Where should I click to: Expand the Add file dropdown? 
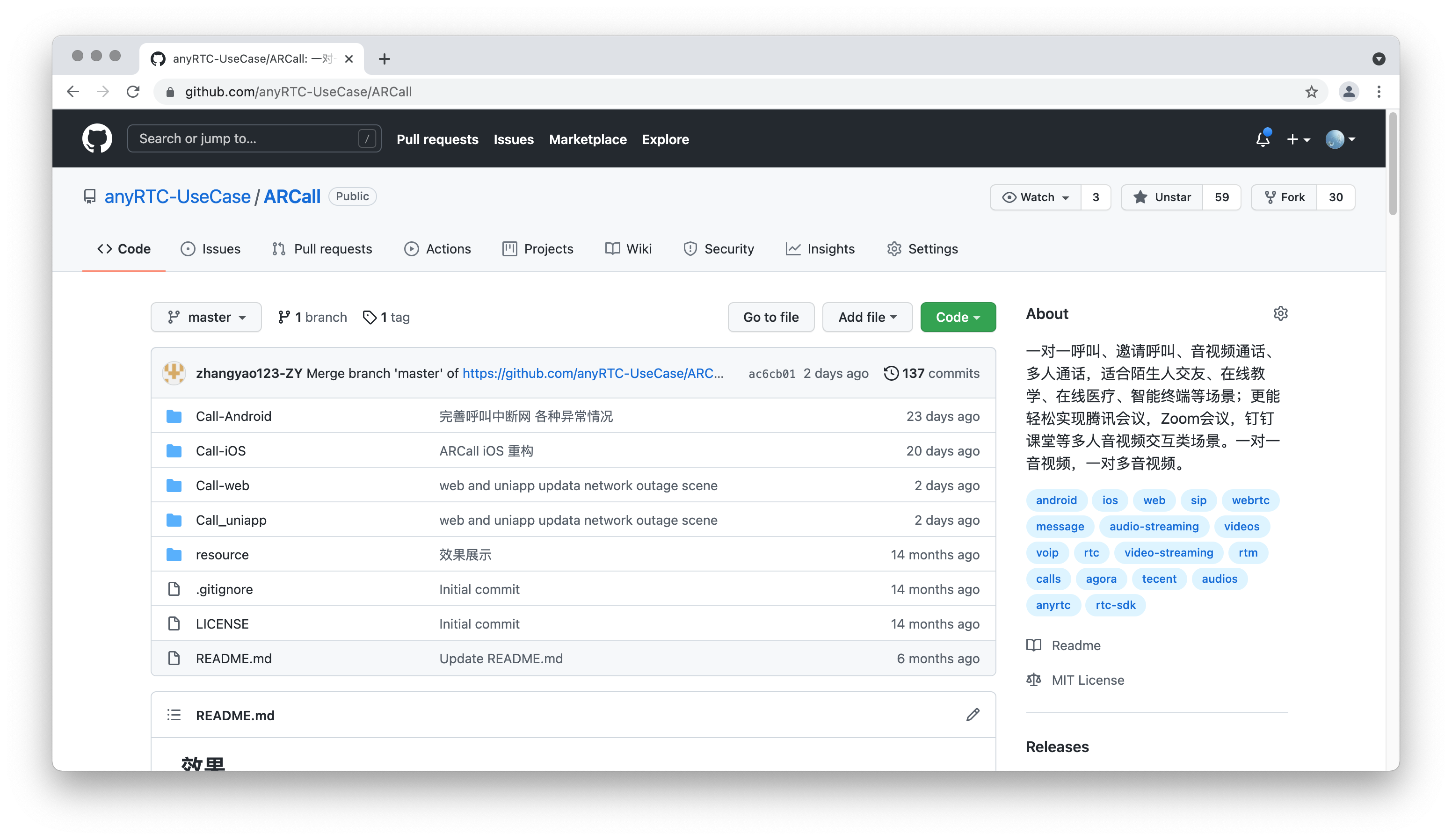(867, 317)
